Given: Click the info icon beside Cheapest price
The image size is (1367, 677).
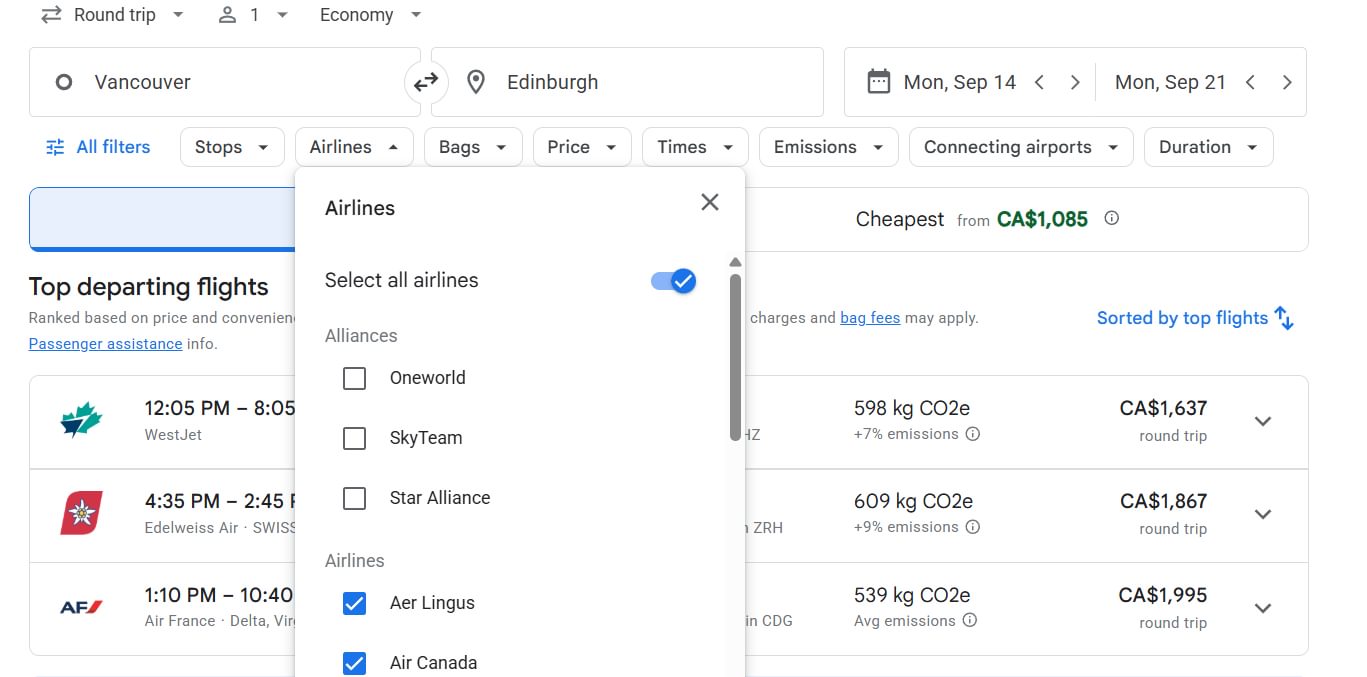Looking at the screenshot, I should pos(1111,218).
